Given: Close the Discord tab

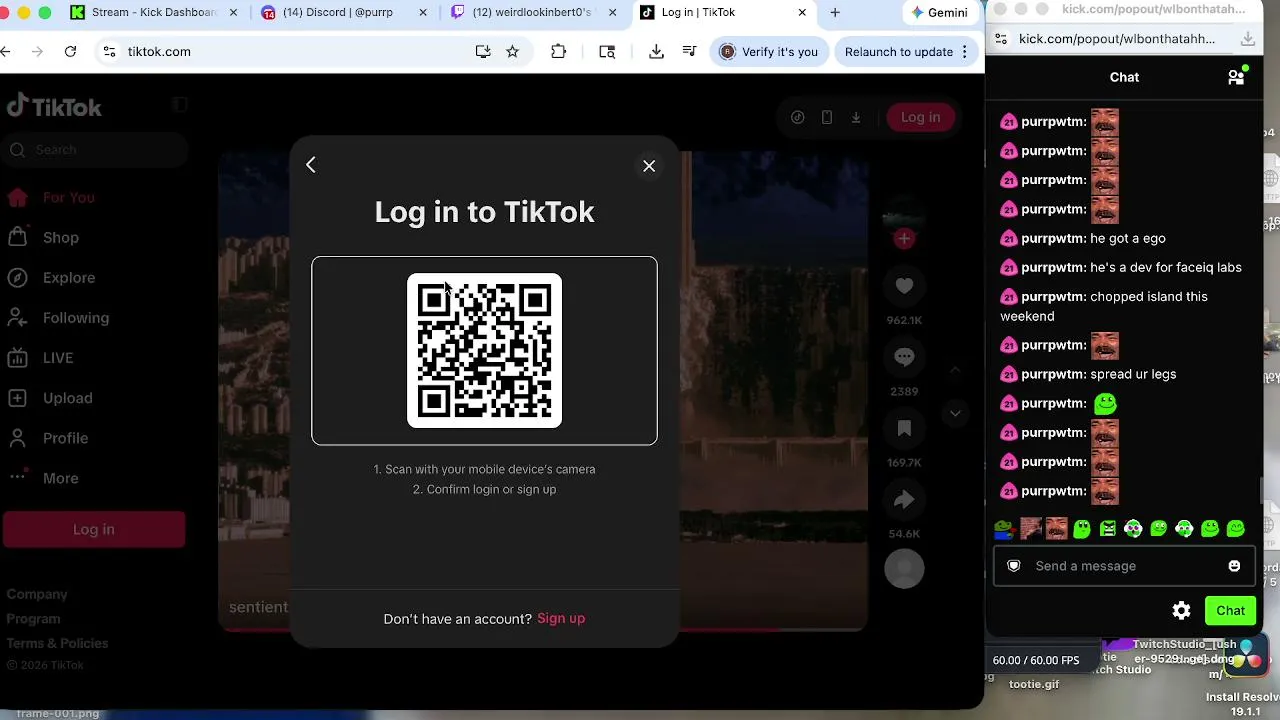Looking at the screenshot, I should click(423, 12).
